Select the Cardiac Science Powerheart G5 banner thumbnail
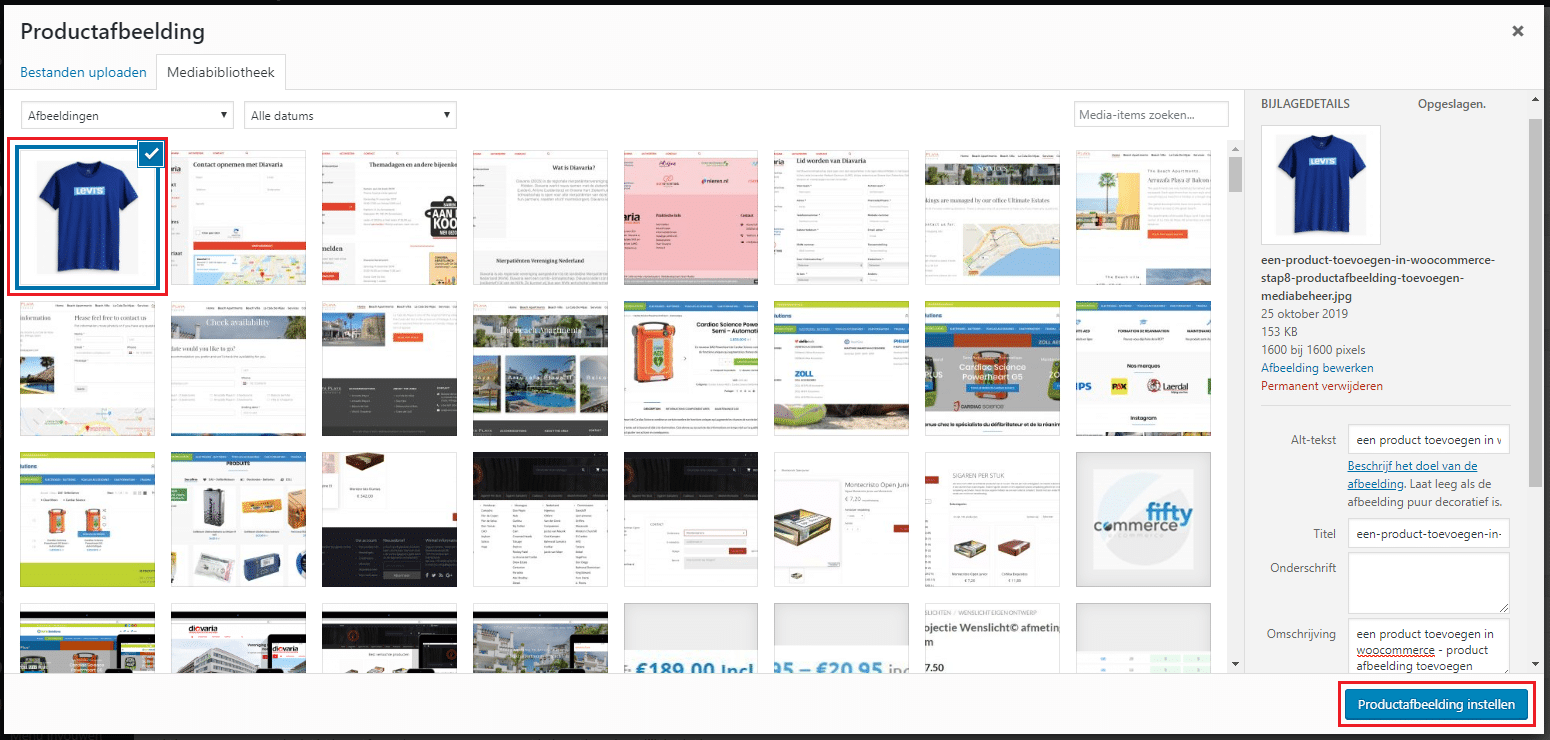The image size is (1550, 740). coord(992,368)
